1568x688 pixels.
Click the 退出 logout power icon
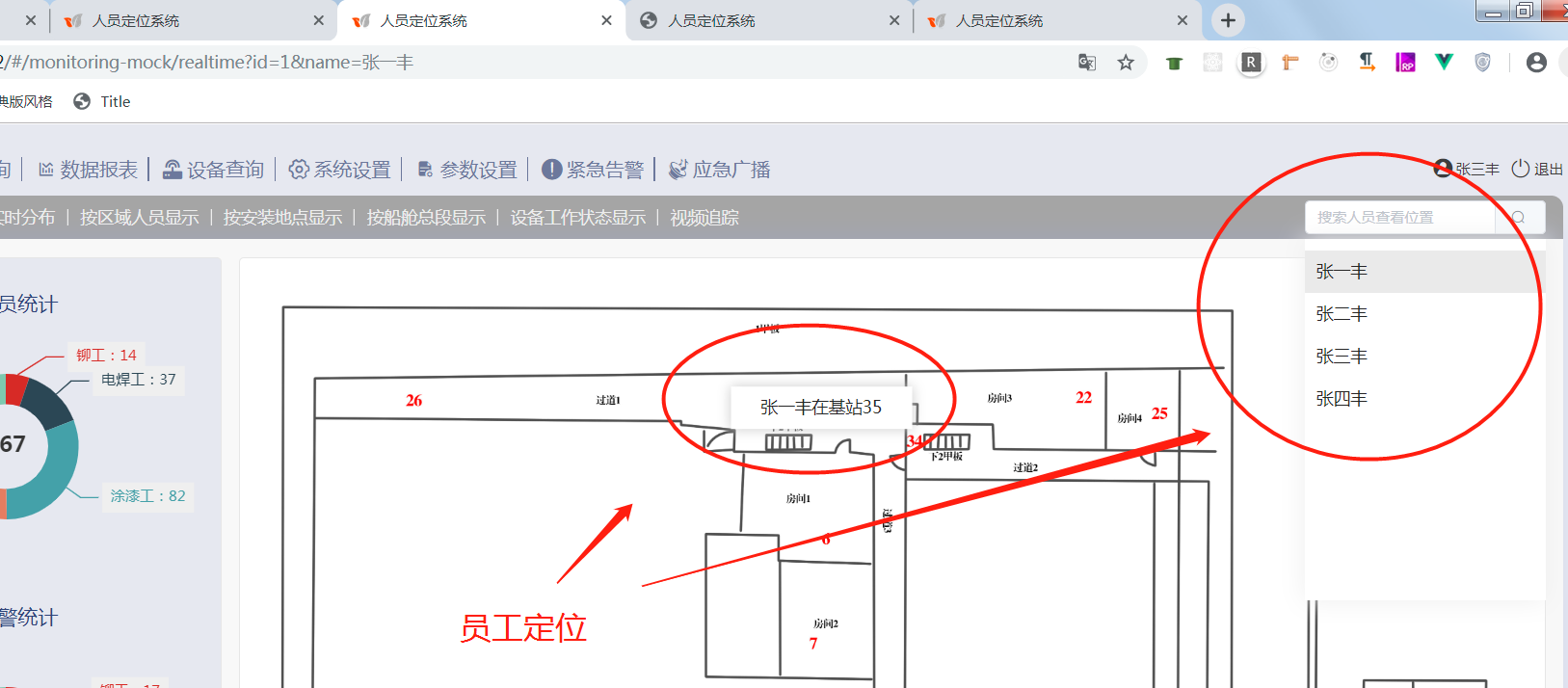(1521, 169)
